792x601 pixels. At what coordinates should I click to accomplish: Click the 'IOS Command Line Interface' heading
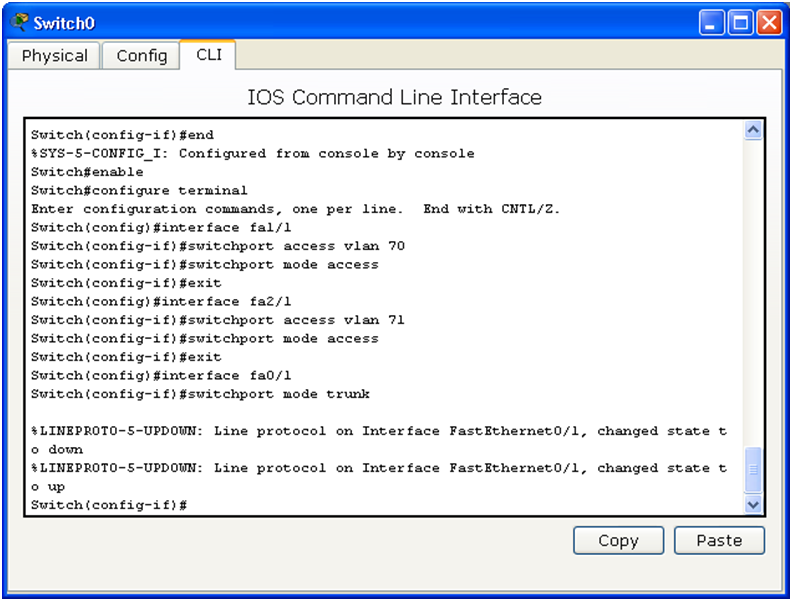[394, 97]
